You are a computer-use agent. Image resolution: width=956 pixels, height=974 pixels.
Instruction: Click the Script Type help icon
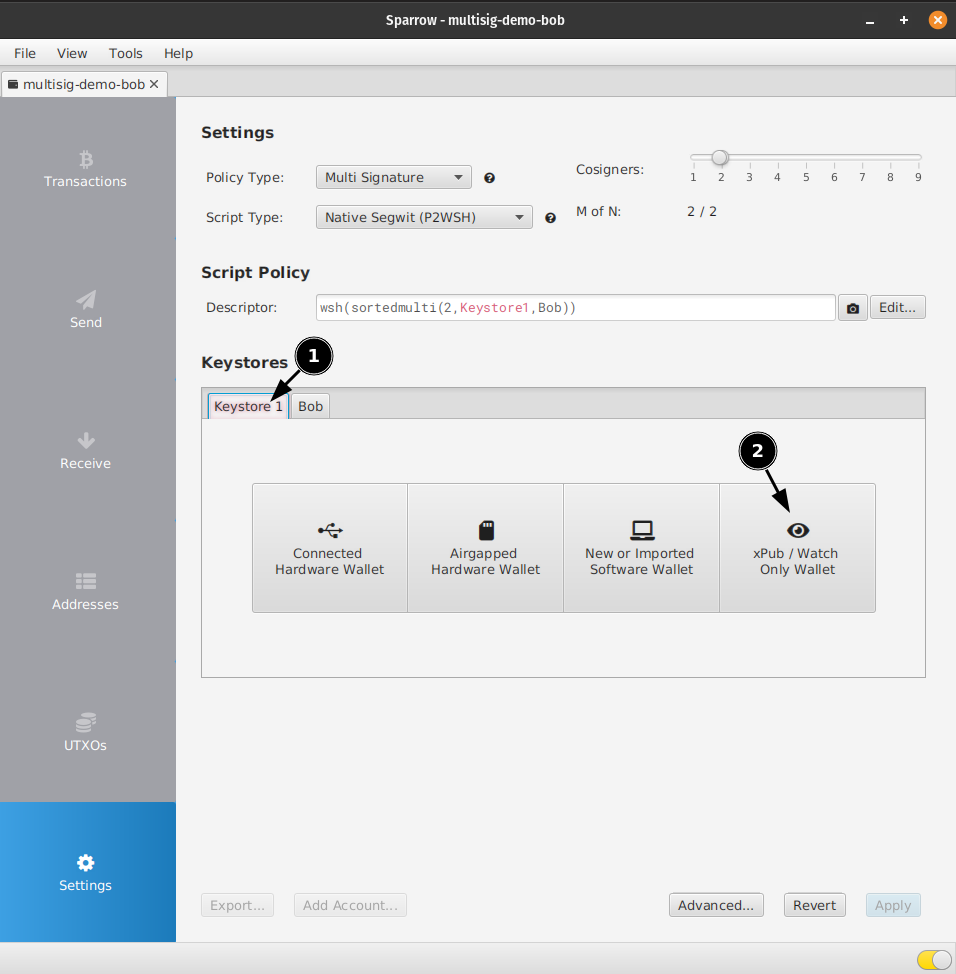[x=550, y=218]
